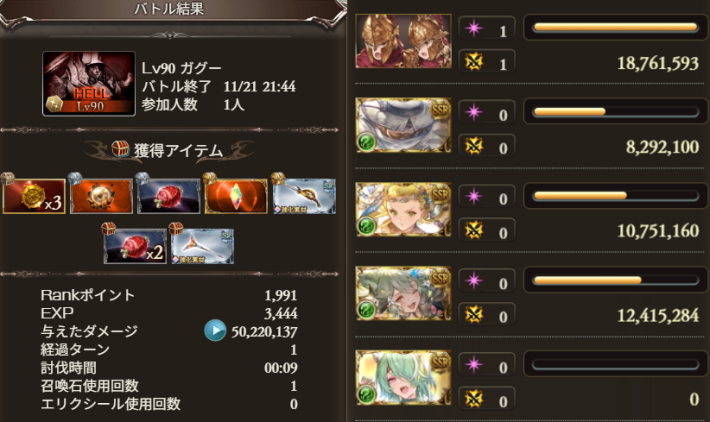
Task: Select the rainbow crystal reward item
Action: pyautogui.click(x=236, y=196)
